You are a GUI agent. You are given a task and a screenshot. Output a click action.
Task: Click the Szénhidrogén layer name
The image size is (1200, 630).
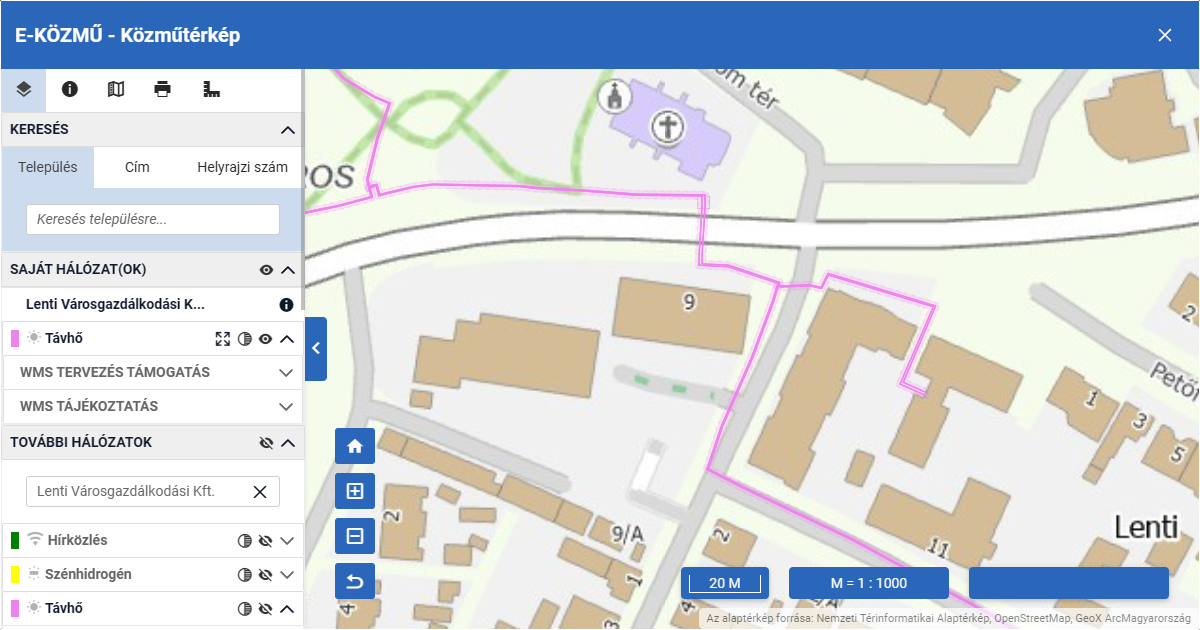click(89, 575)
